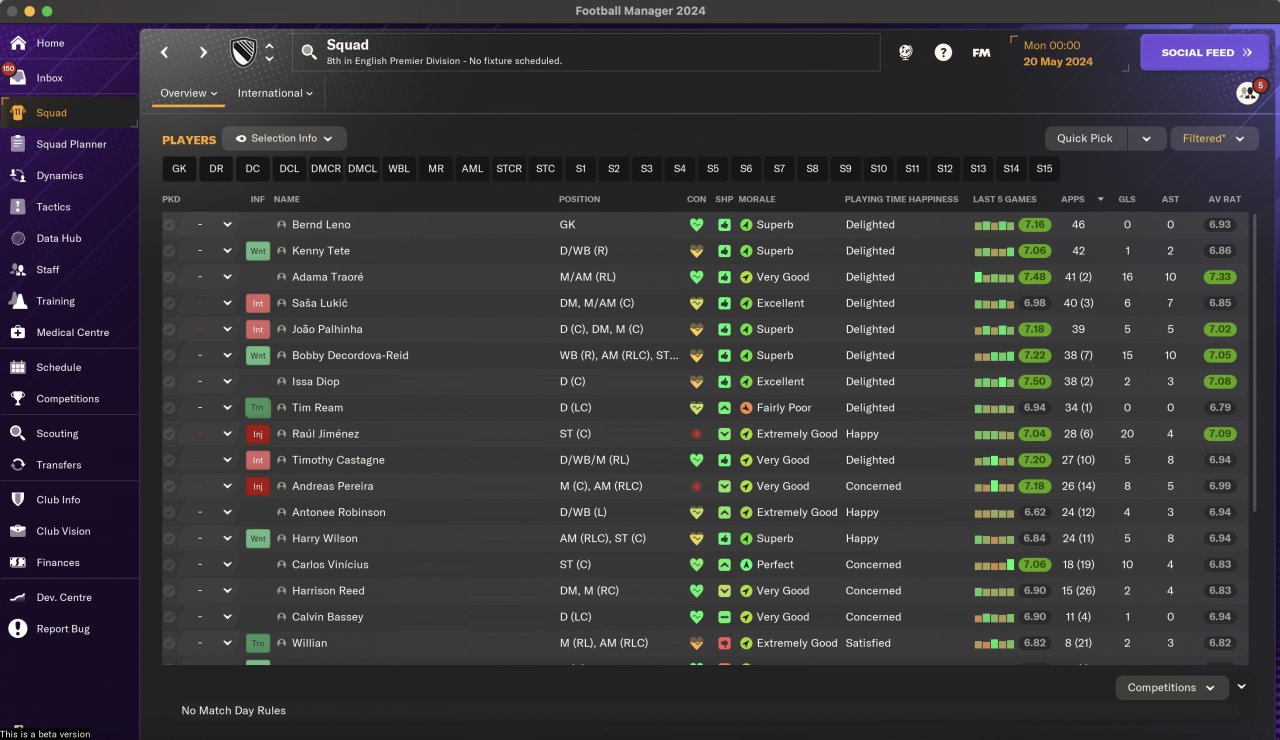
Task: Toggle picked status for João Palhinha
Action: 169,329
